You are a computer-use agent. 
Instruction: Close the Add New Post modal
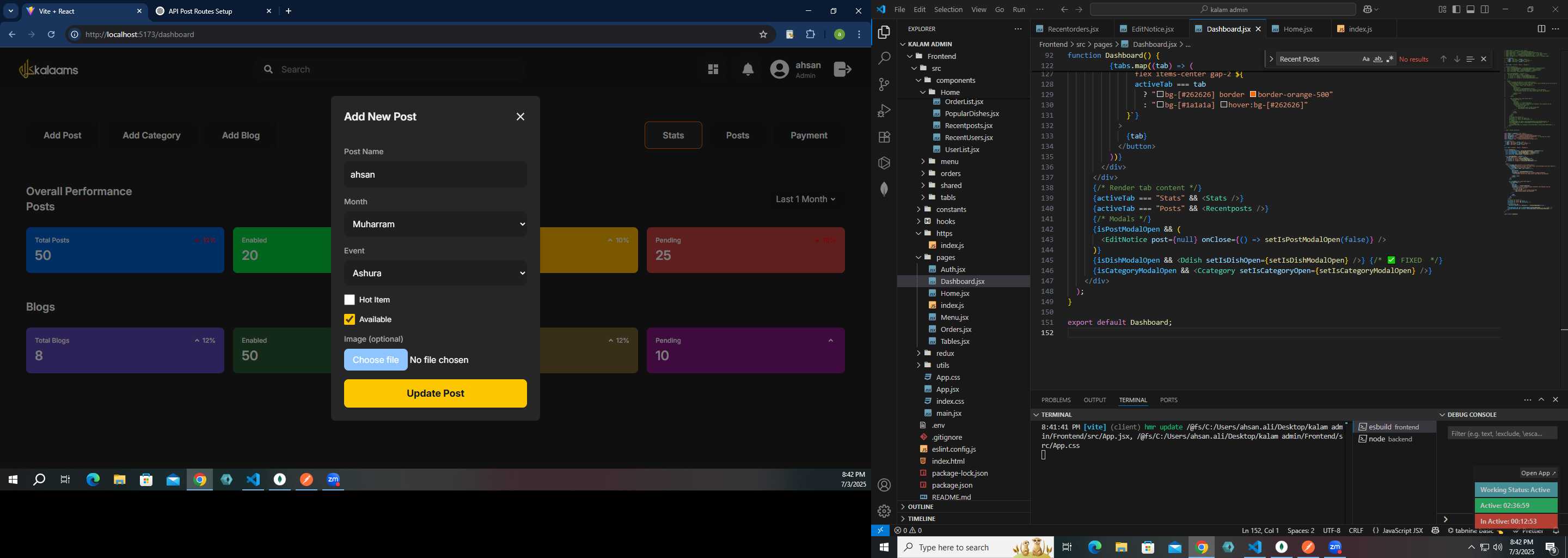click(520, 117)
